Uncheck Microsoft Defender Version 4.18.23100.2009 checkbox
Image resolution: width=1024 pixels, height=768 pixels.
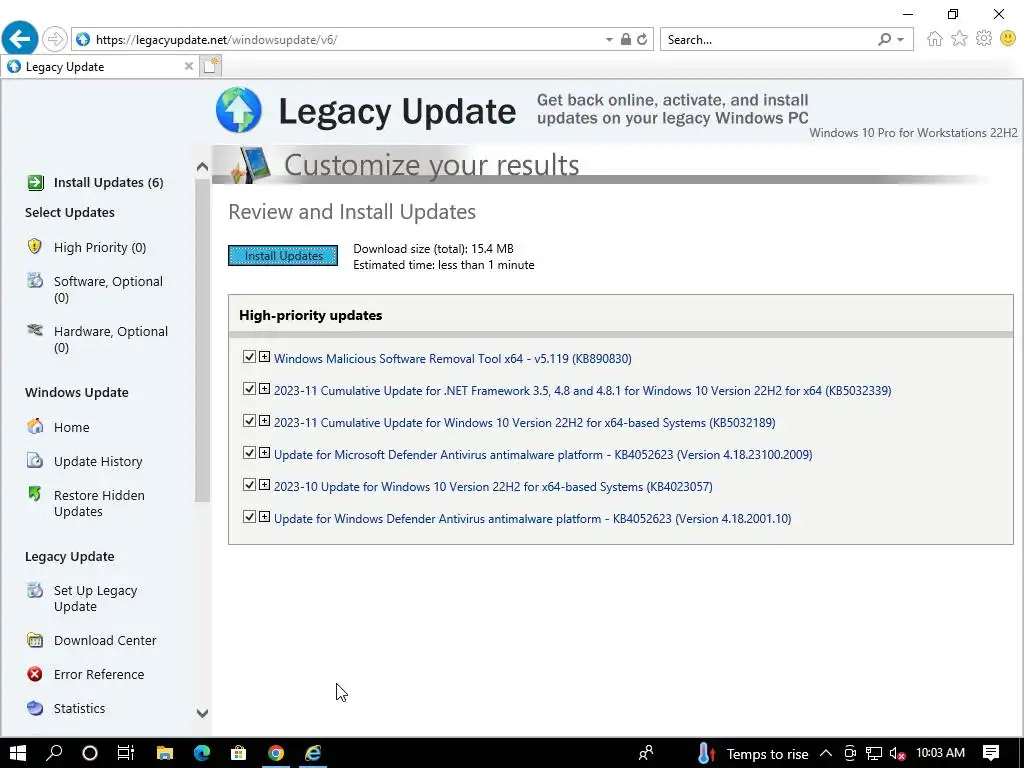point(249,453)
